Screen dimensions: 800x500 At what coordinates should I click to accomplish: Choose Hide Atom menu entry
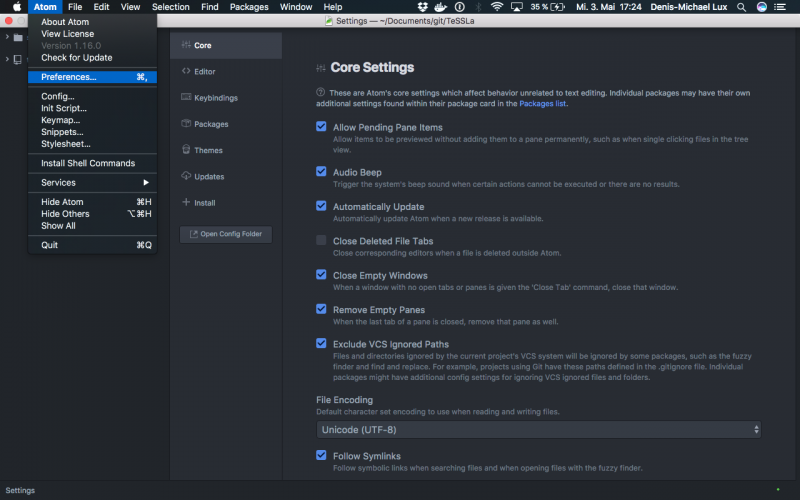[x=92, y=202]
